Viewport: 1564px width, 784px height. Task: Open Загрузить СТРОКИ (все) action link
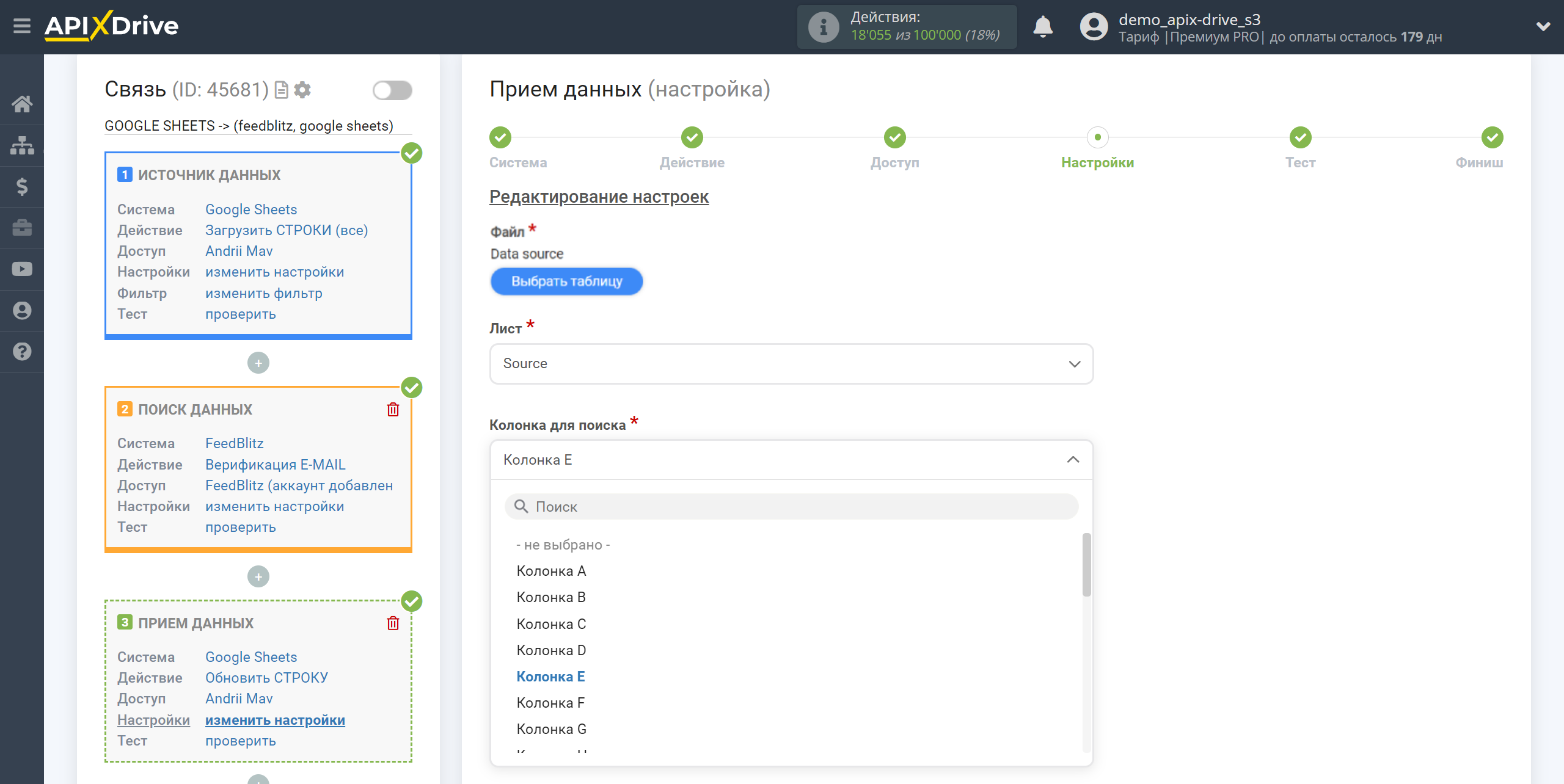(287, 230)
